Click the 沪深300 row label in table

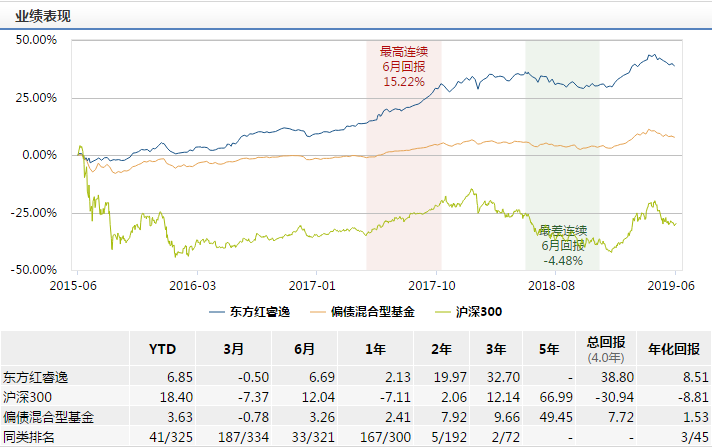27,397
